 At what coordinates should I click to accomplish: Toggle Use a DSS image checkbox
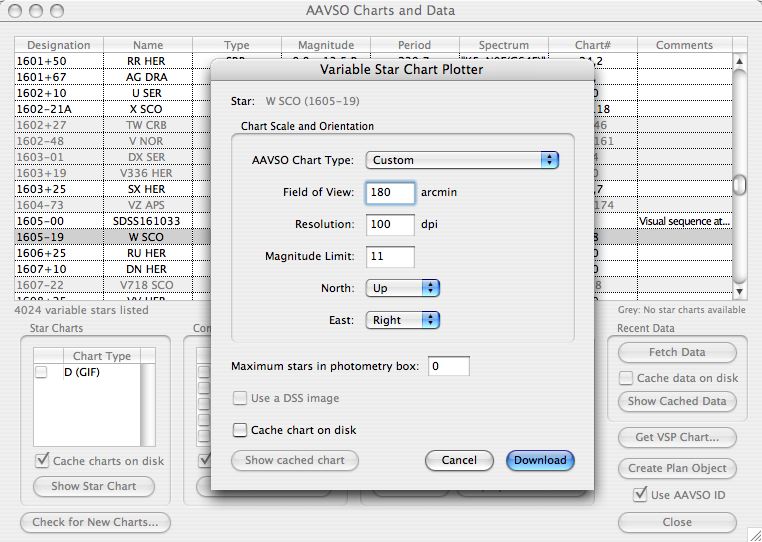240,398
